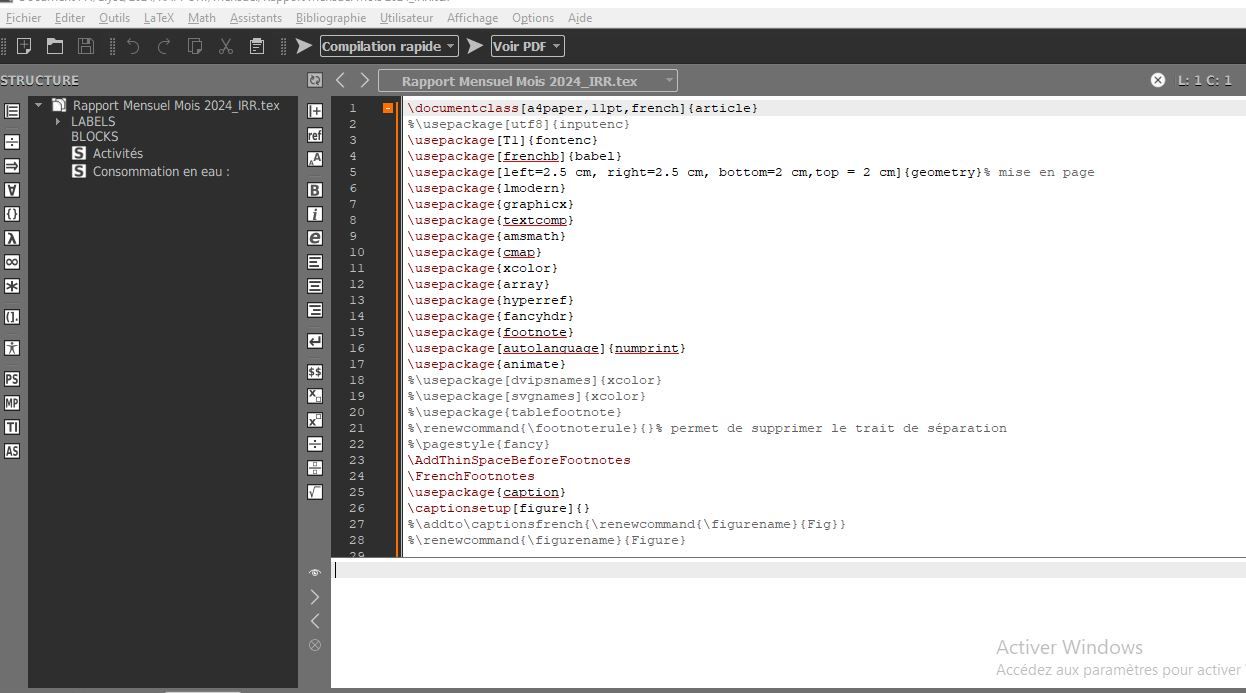Screen dimensions: 1246x693
Task: Open favorite symbols panel (asterisk icon)
Action: click(x=12, y=286)
